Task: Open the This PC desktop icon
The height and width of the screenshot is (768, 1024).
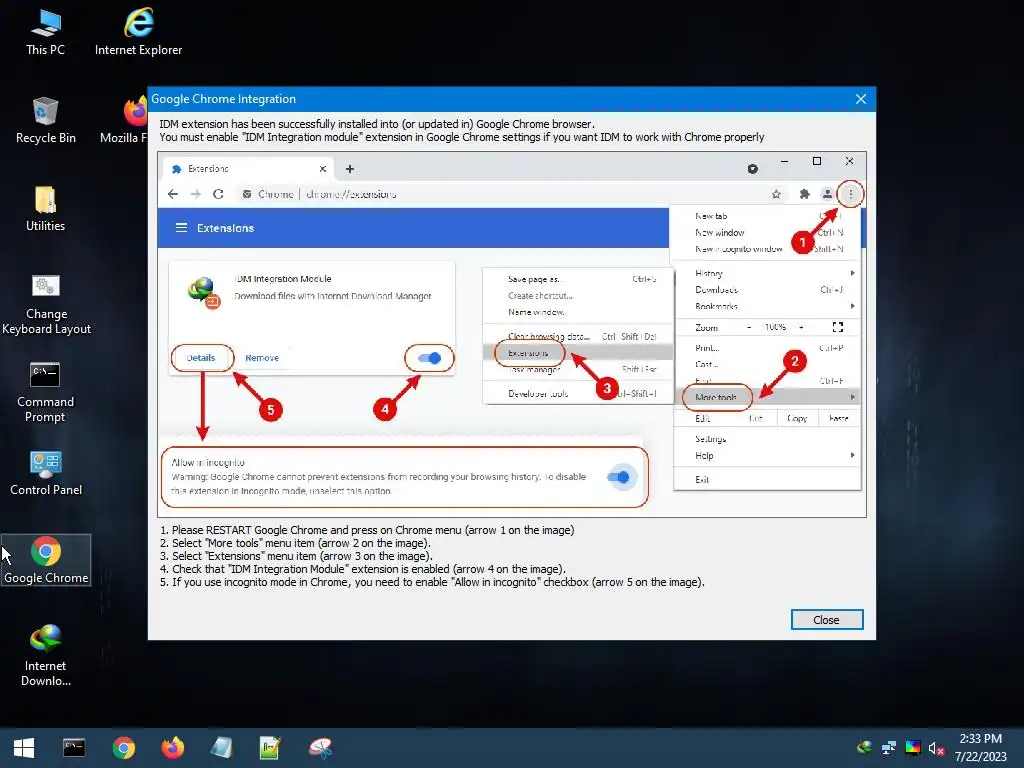Action: (45, 33)
